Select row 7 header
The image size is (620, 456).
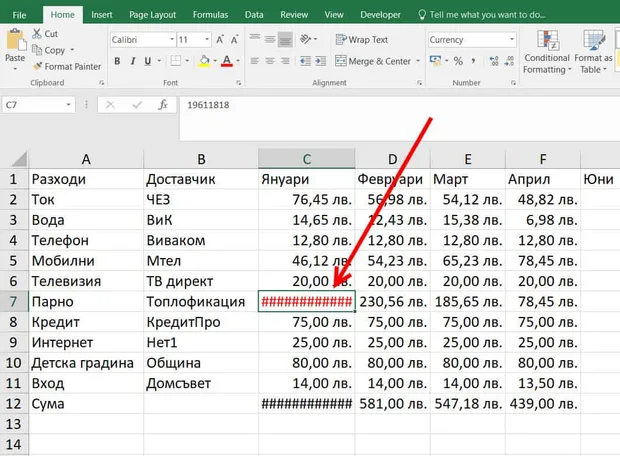[14, 301]
